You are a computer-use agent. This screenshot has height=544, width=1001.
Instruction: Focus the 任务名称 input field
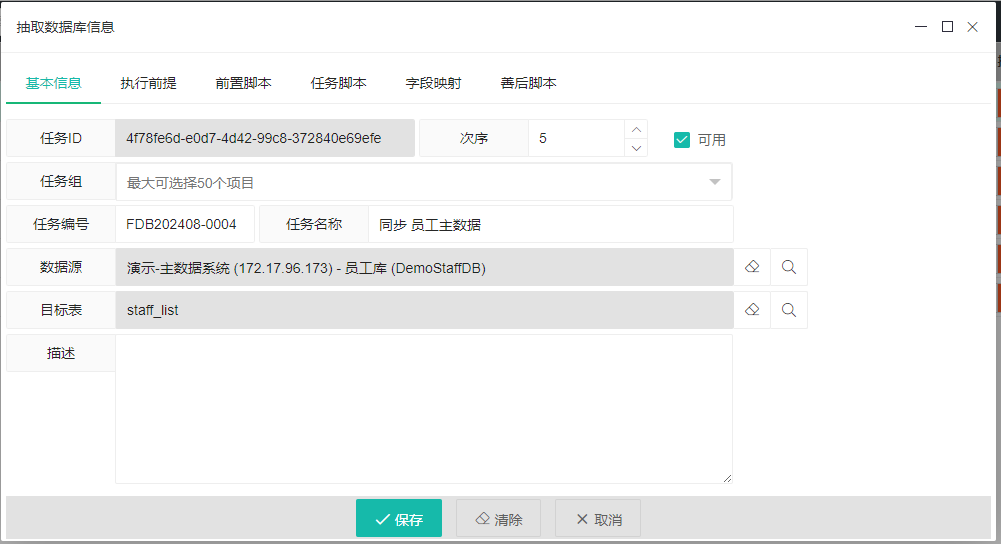point(550,224)
